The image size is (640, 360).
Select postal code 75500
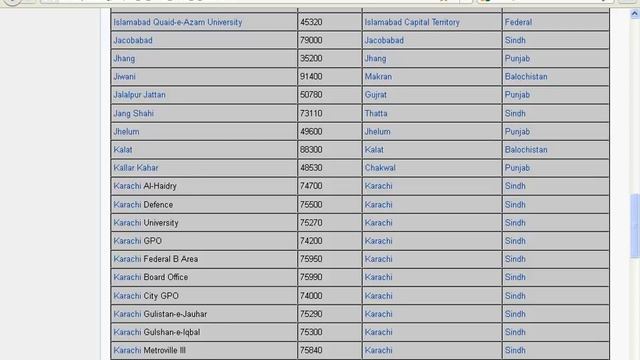[311, 204]
